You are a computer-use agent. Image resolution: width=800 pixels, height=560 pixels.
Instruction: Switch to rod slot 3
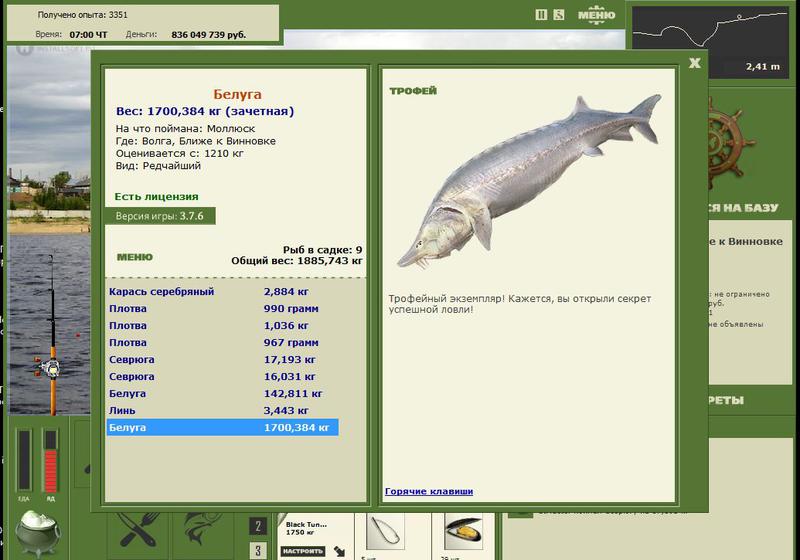258,551
